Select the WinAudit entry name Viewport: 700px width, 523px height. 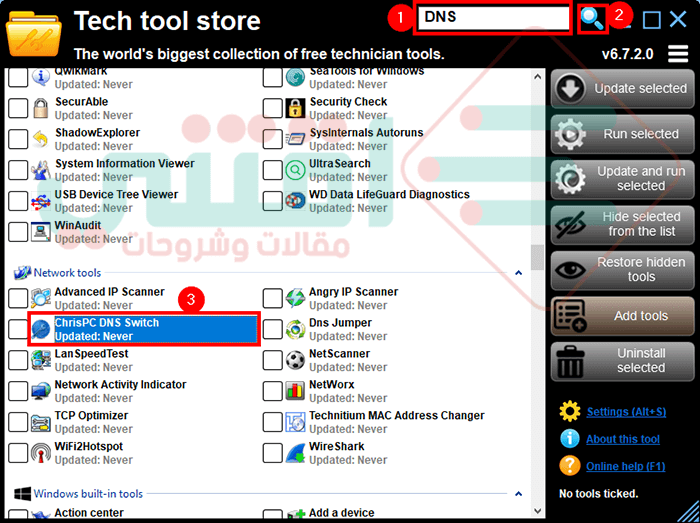78,225
